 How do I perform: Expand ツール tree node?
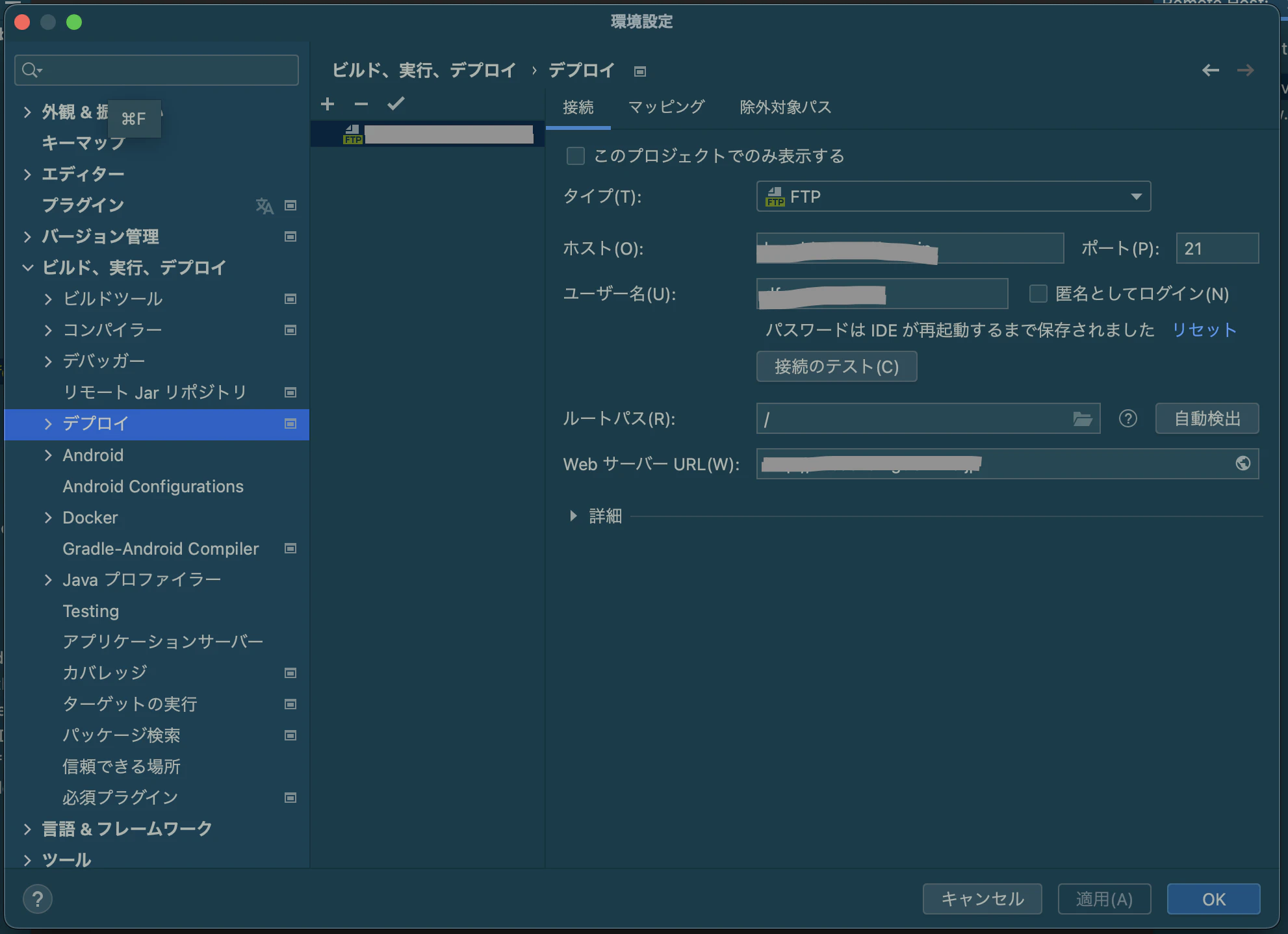click(27, 861)
